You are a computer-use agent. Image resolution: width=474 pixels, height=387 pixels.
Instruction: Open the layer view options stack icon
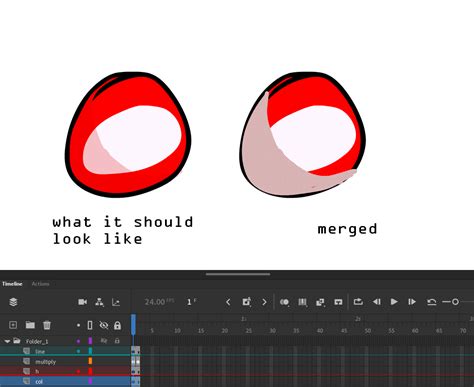(x=13, y=302)
